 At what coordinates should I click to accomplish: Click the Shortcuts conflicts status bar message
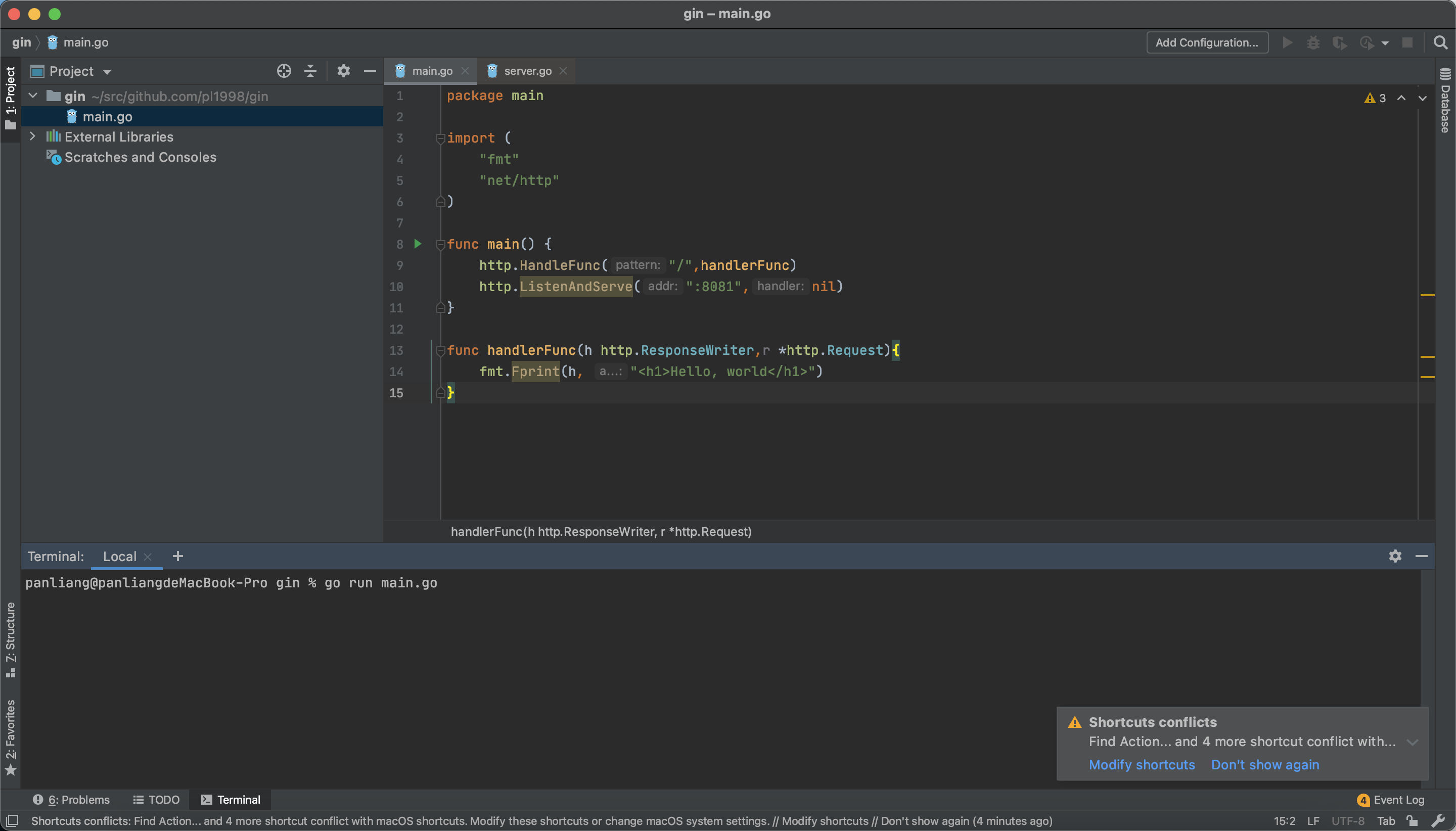[x=541, y=821]
